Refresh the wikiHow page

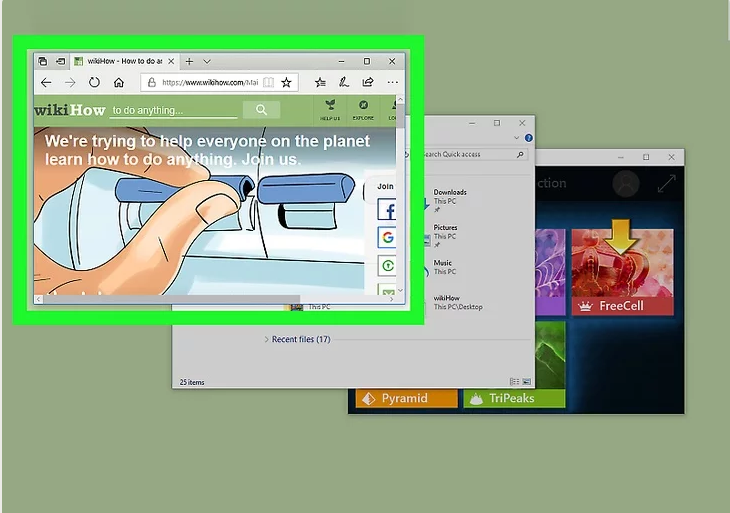[x=94, y=82]
